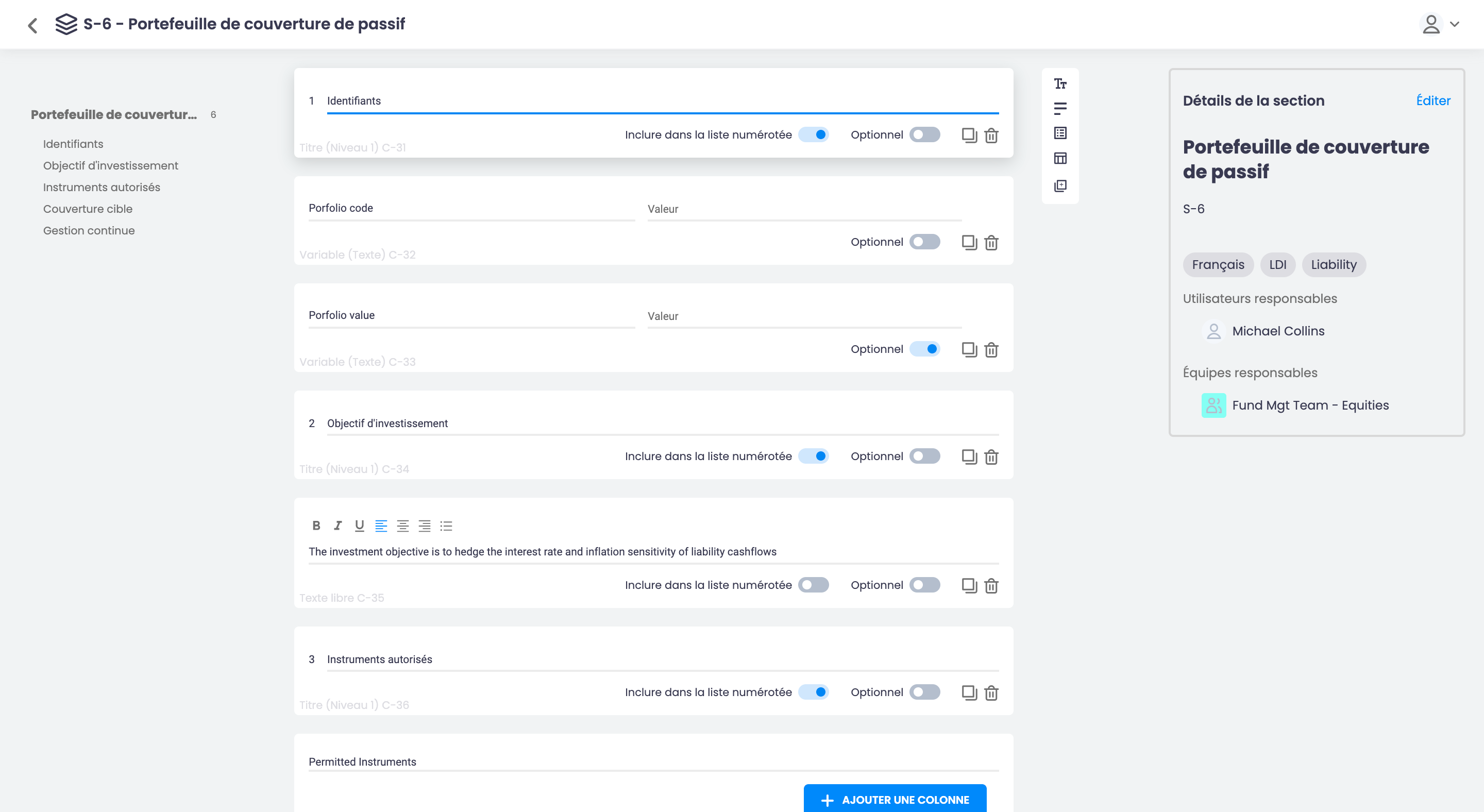Toggle Optionnel off for Porfolio value
This screenshot has height=812, width=1484.
coord(924,349)
